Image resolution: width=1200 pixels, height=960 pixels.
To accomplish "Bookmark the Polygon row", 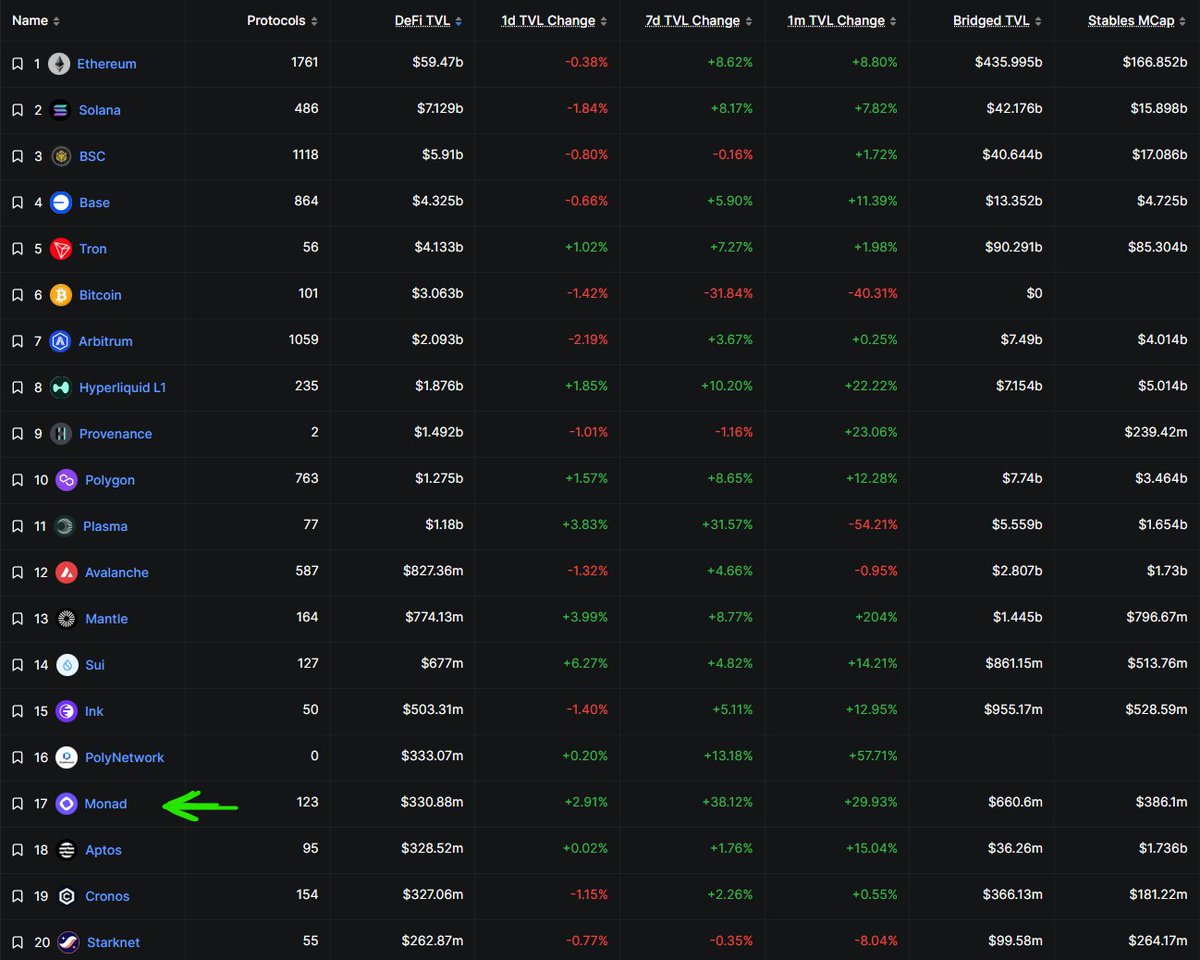I will point(17,480).
